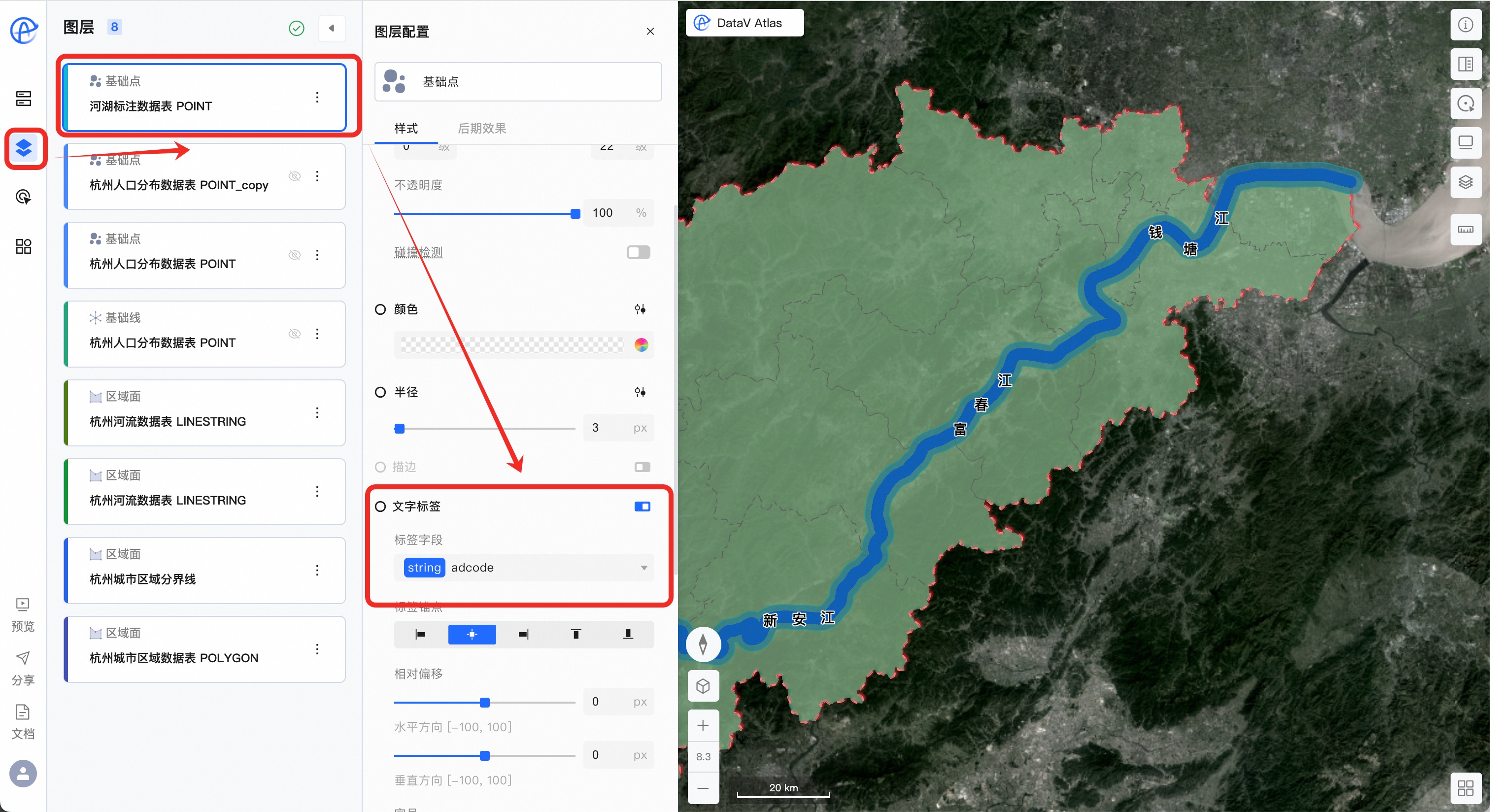Click the 不透明度 opacity slider handle
Image resolution: width=1490 pixels, height=812 pixels.
point(575,214)
